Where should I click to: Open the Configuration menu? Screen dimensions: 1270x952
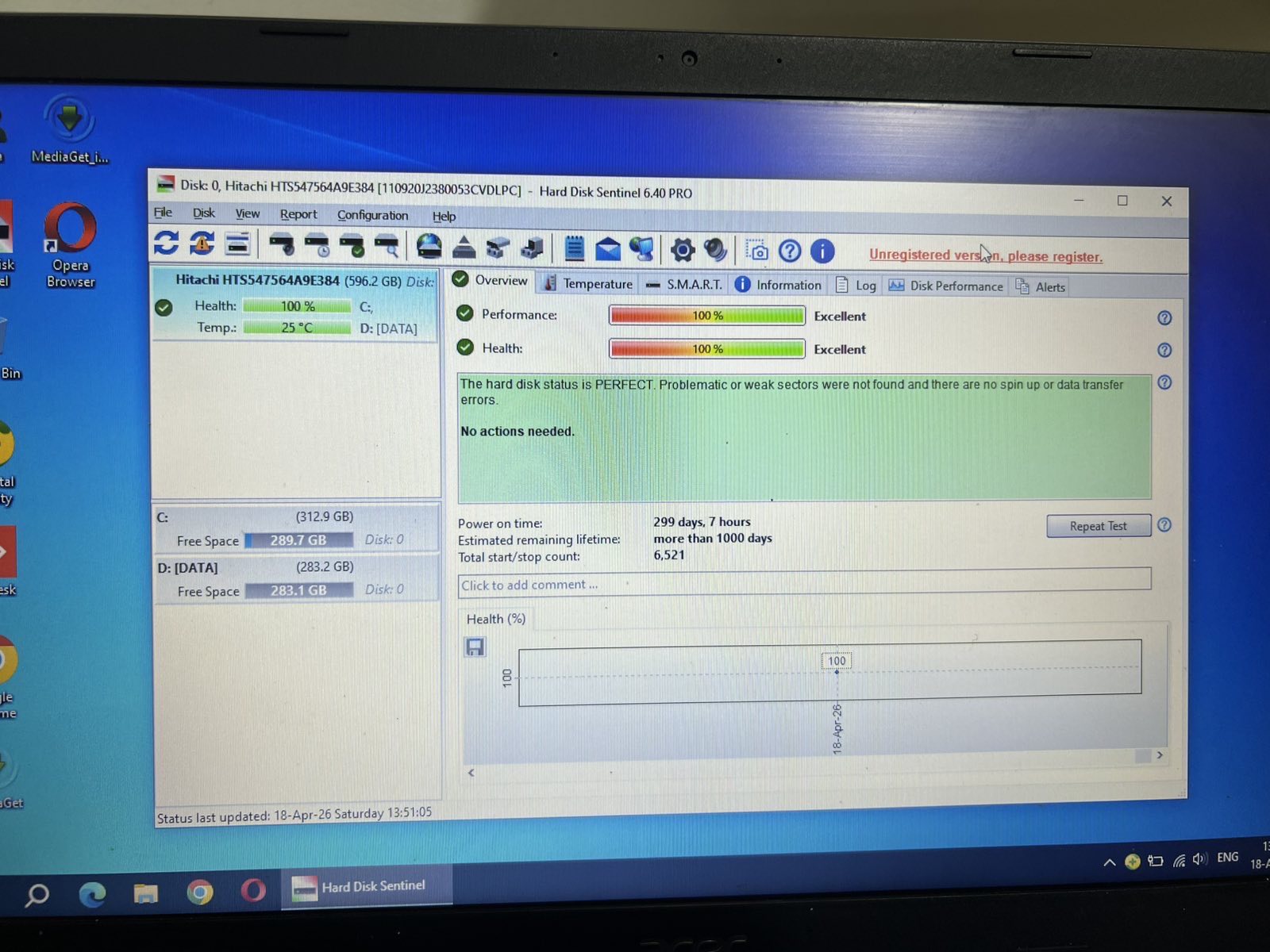[372, 216]
